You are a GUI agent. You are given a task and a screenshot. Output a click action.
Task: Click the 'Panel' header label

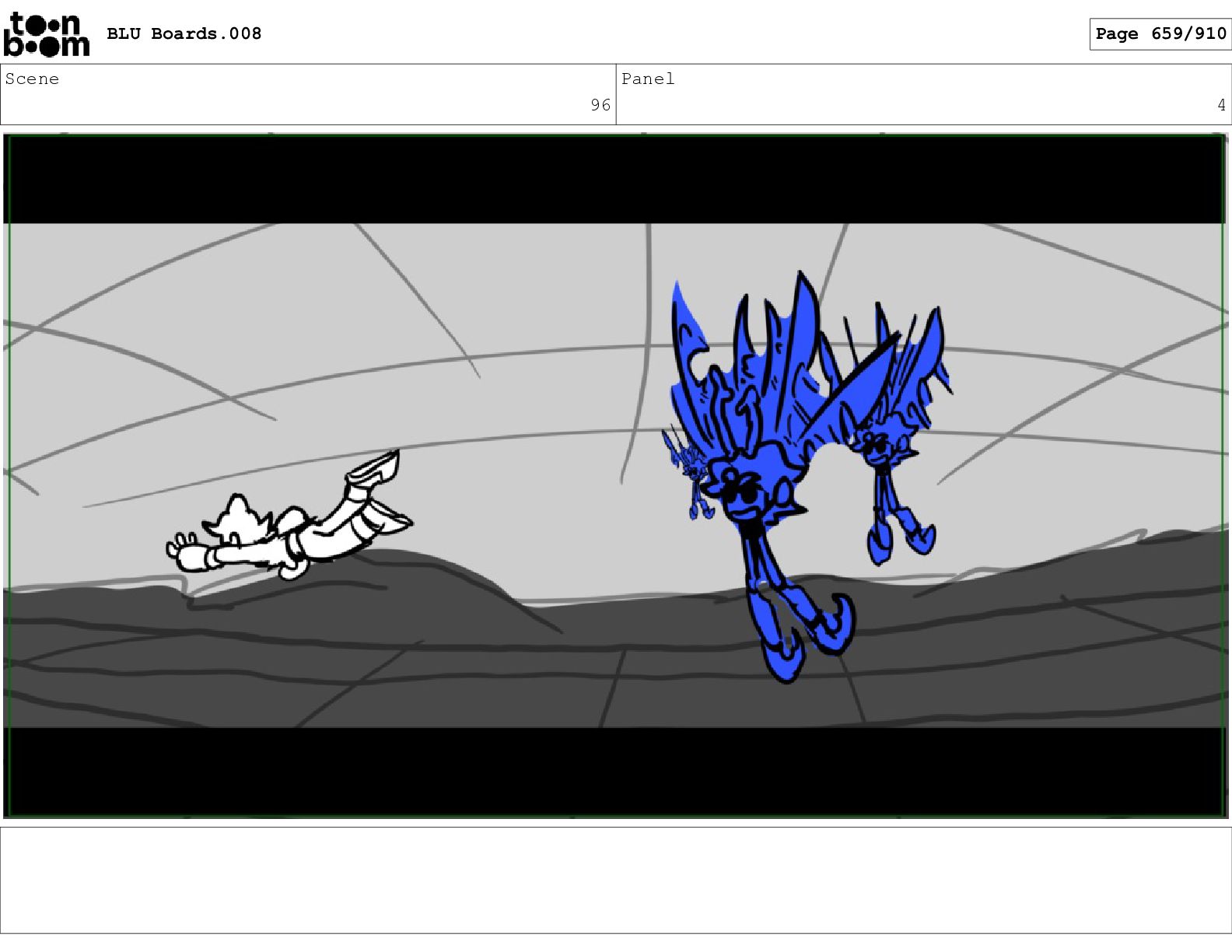(x=648, y=79)
